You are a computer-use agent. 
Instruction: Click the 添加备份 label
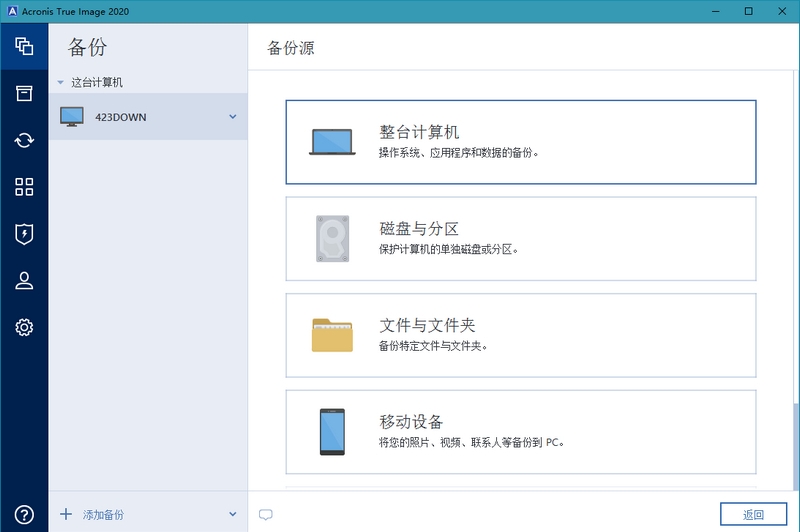click(104, 515)
